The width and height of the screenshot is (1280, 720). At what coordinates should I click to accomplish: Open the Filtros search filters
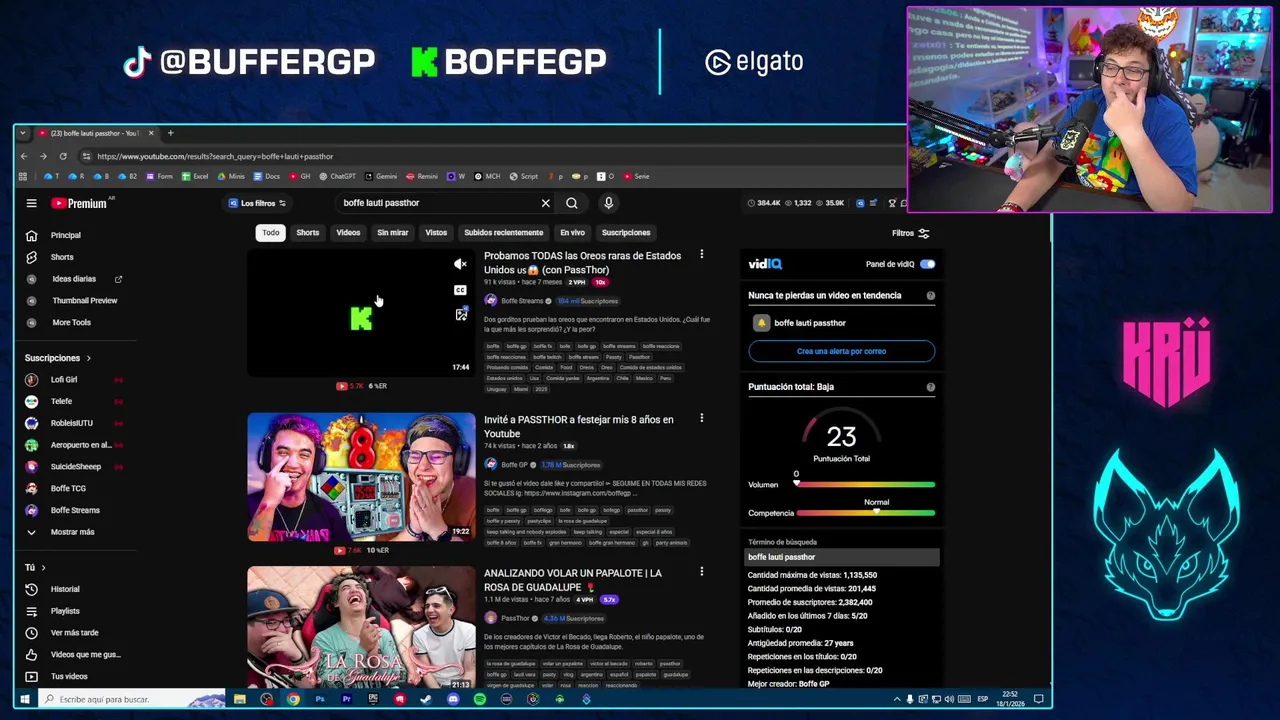[x=910, y=233]
